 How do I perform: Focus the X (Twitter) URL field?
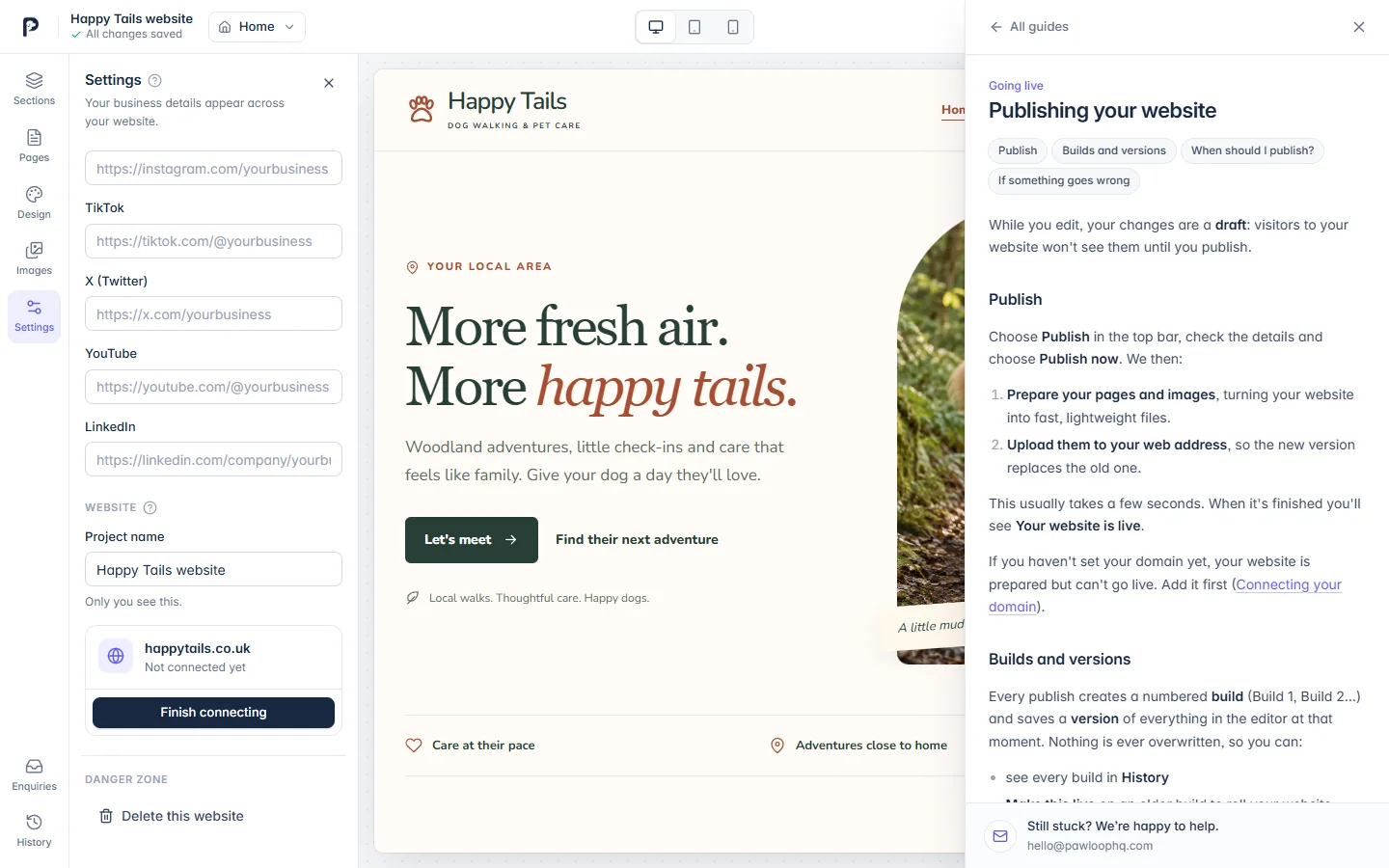(x=213, y=313)
